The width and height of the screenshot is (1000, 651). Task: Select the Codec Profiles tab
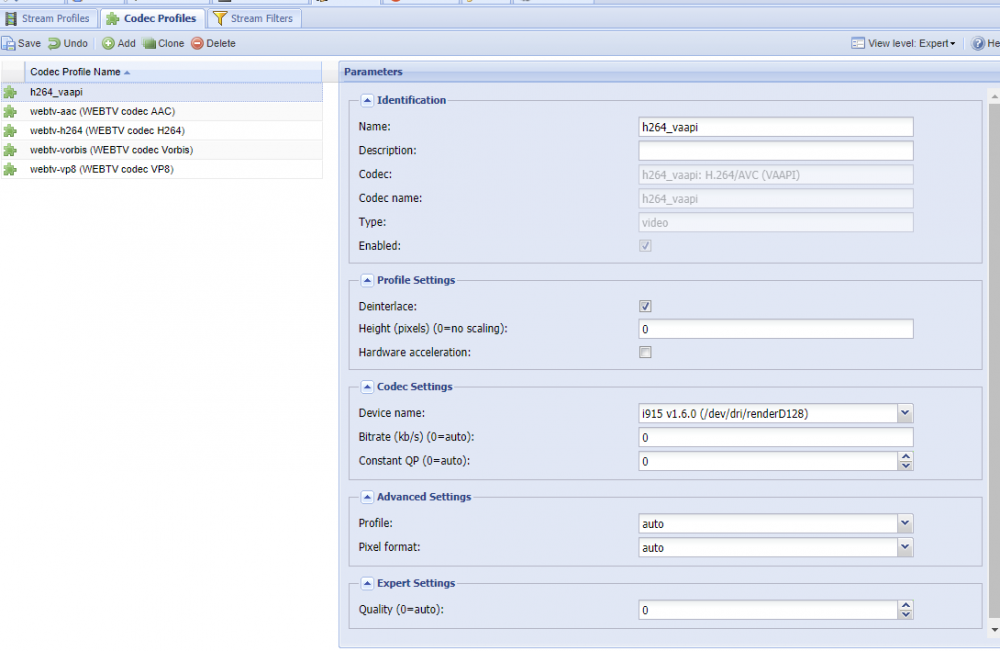pyautogui.click(x=152, y=18)
